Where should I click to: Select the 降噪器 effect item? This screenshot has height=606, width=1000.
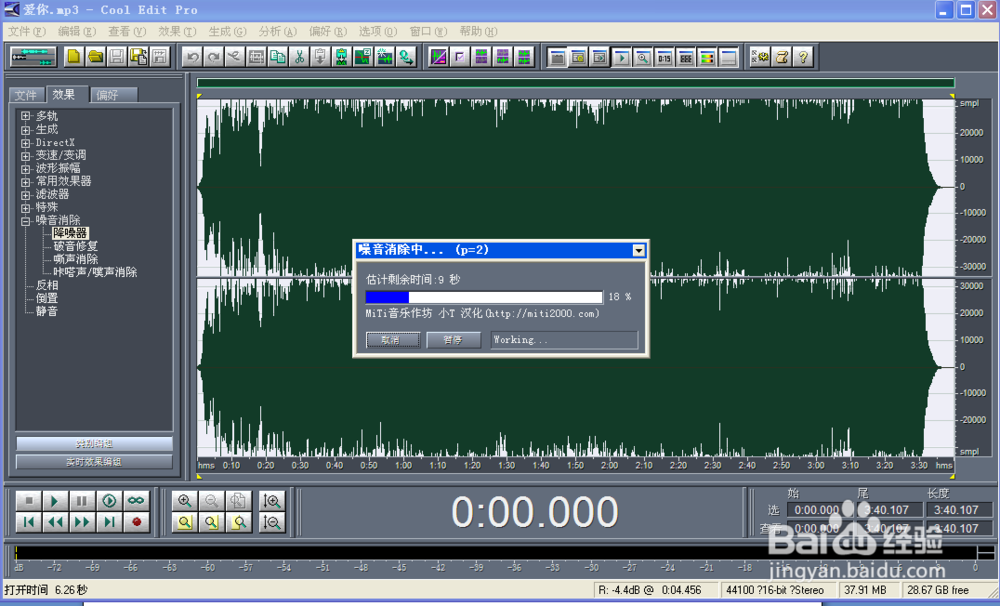point(70,233)
